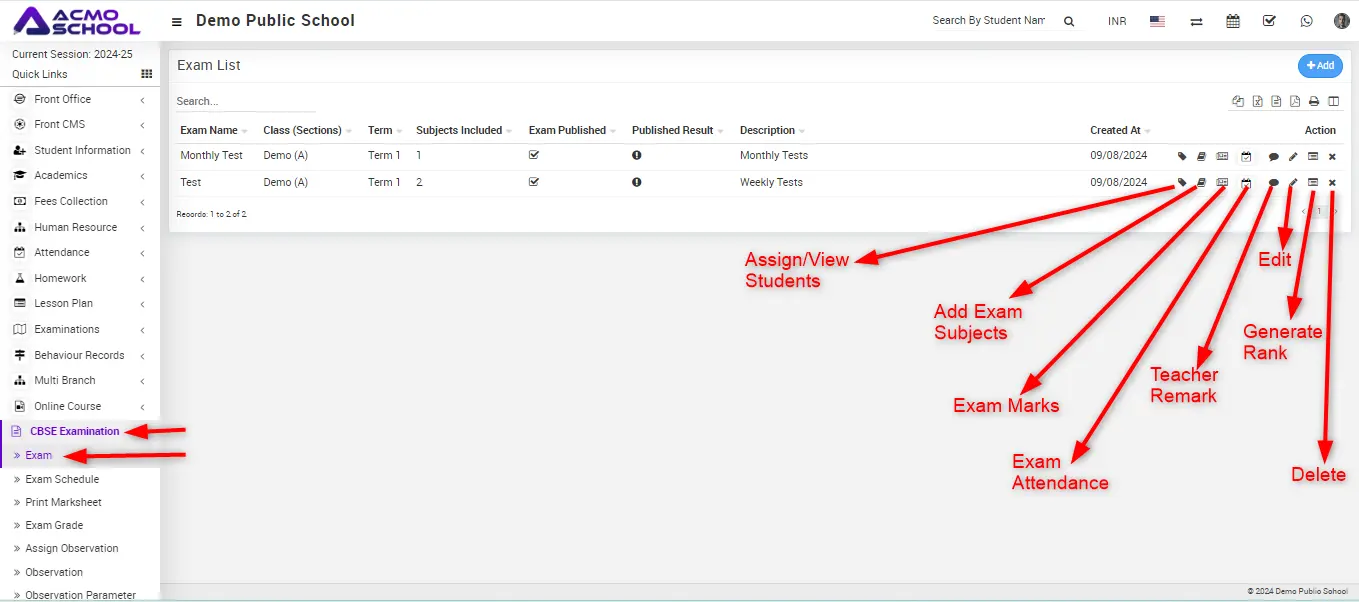Add exam subjects for Monthly Test
Screen dimensions: 1359x602
click(x=1202, y=157)
